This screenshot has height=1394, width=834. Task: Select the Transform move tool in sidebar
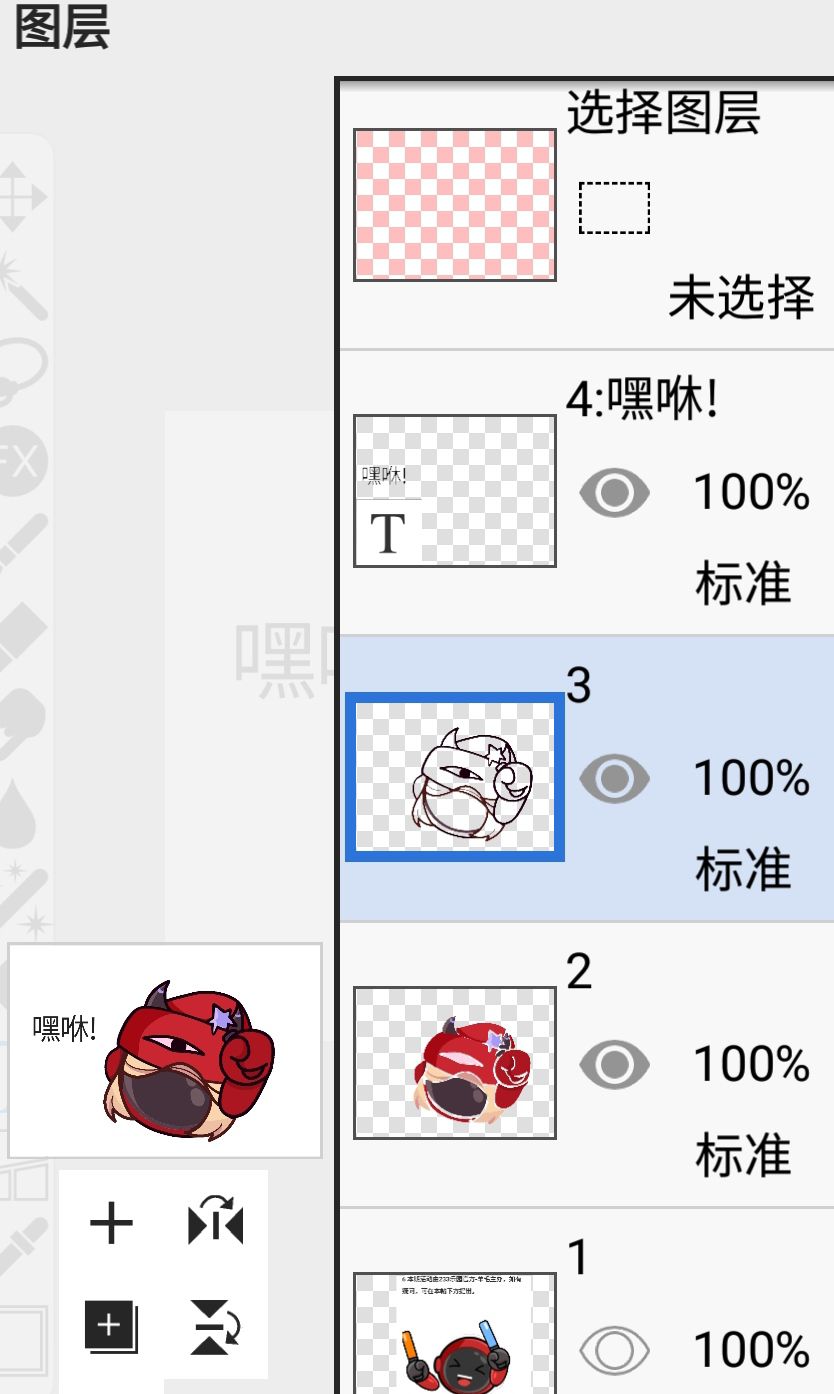(22, 196)
